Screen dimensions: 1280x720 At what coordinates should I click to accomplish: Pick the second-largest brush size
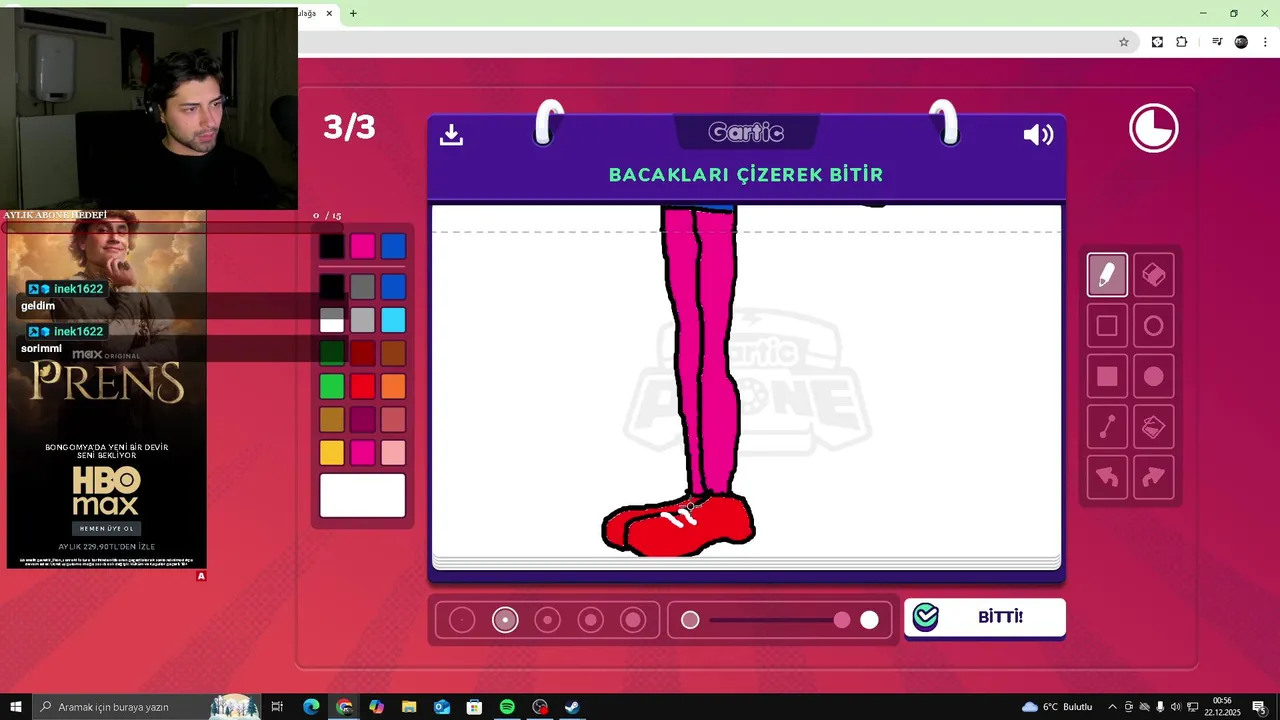point(590,620)
